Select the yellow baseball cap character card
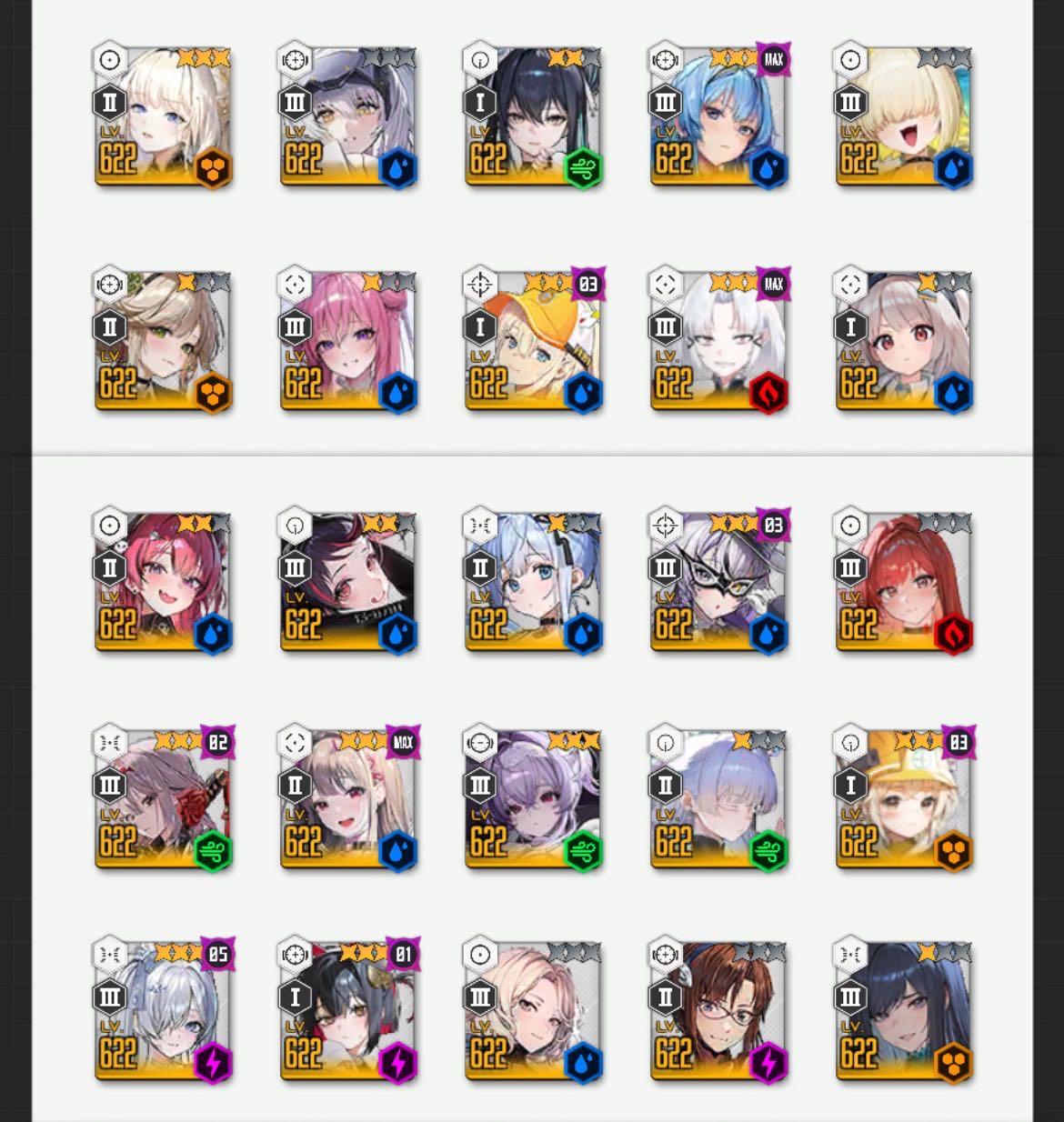 [533, 340]
